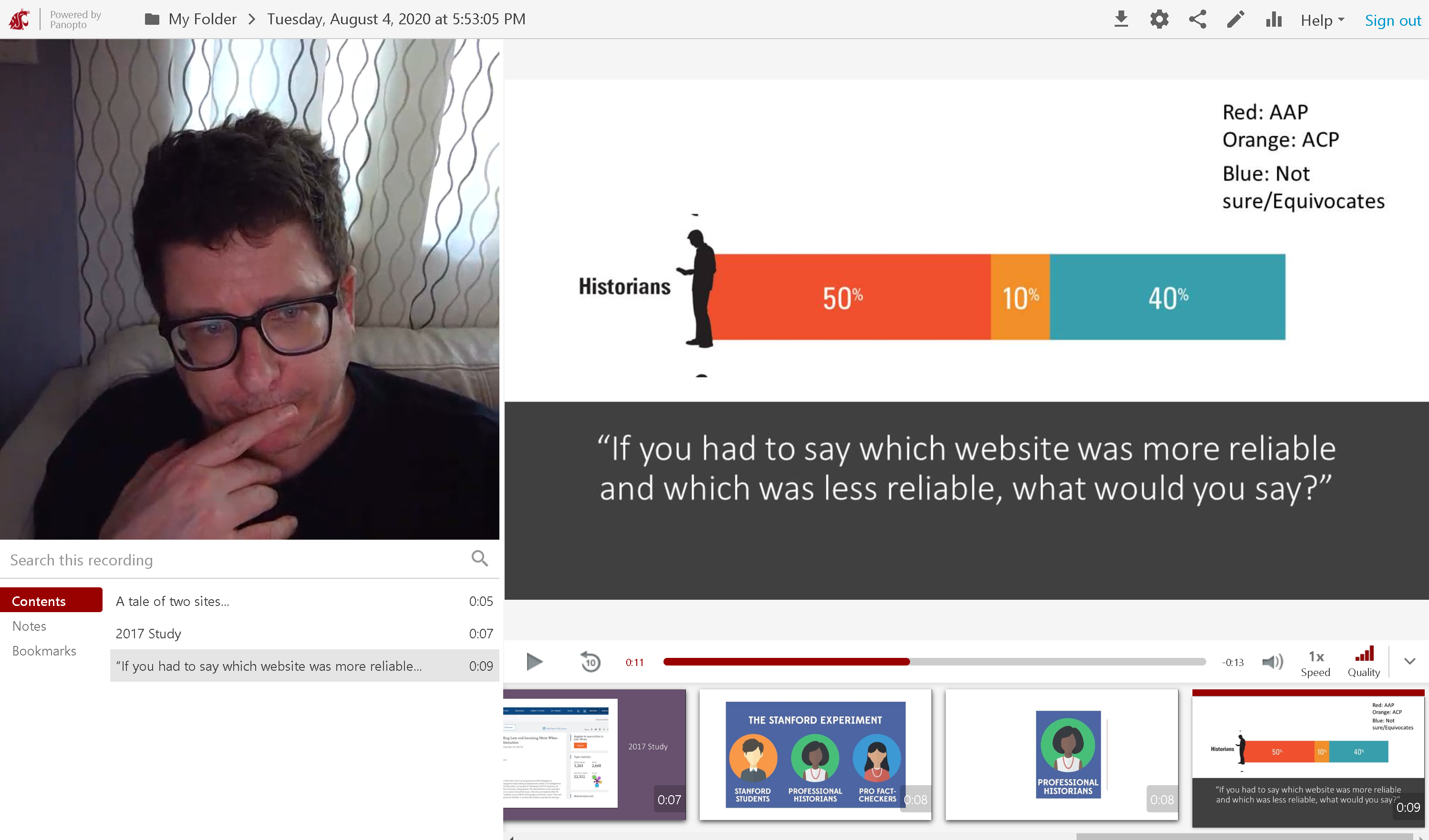1429x840 pixels.
Task: Open settings with the gear icon
Action: pyautogui.click(x=1159, y=19)
